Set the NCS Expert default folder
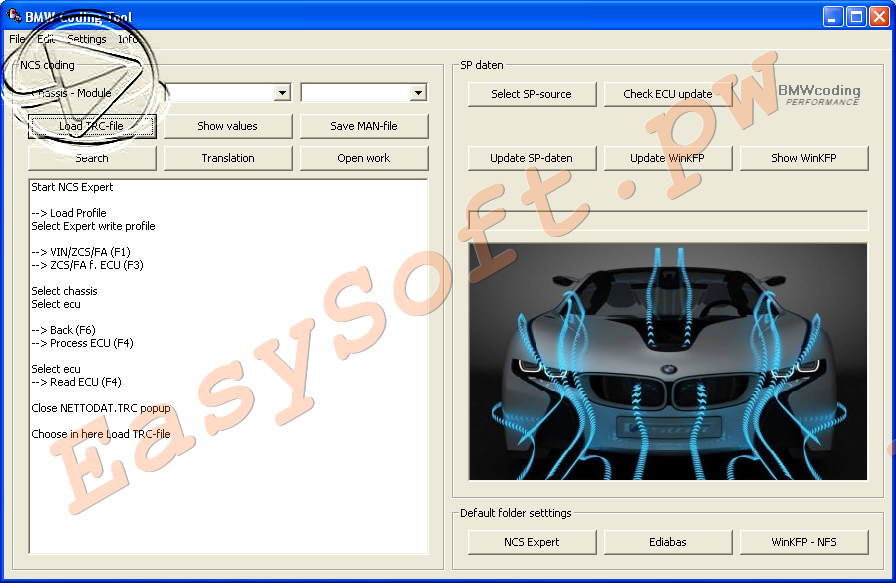The height and width of the screenshot is (583, 896). pyautogui.click(x=532, y=542)
